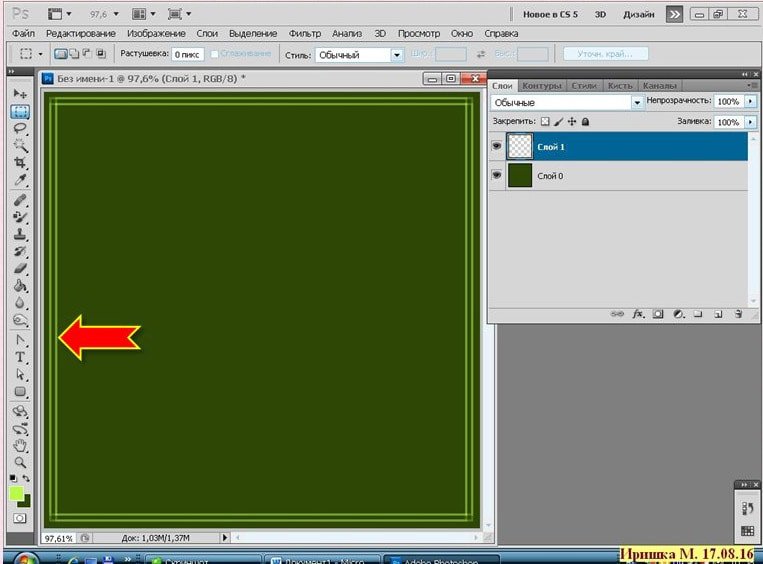Viewport: 763px width, 564px height.
Task: Select the Move tool
Action: click(20, 93)
